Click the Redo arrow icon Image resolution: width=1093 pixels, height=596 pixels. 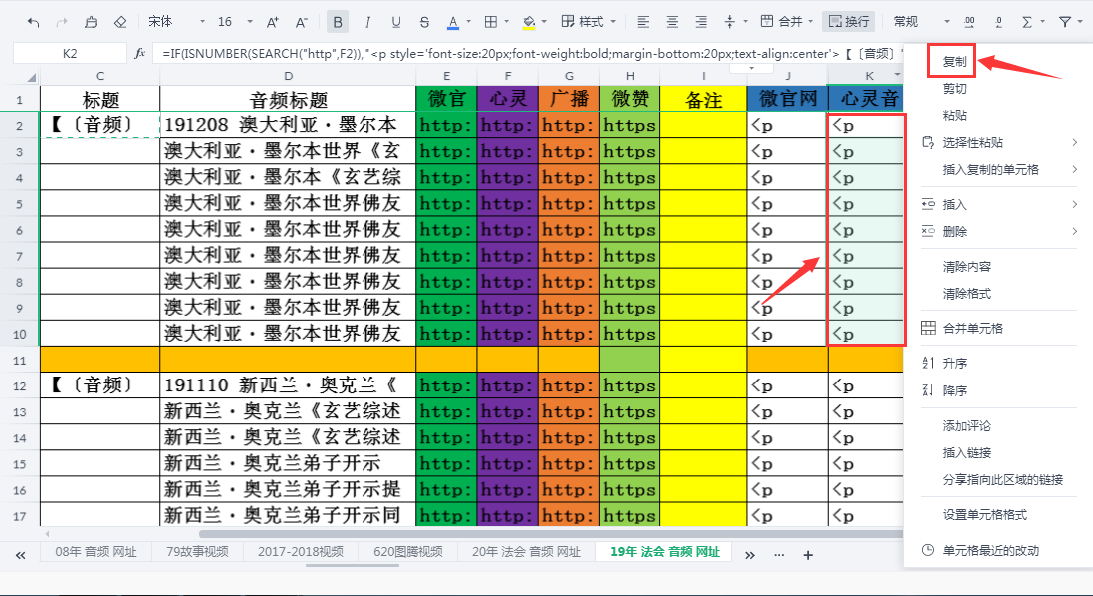[62, 22]
